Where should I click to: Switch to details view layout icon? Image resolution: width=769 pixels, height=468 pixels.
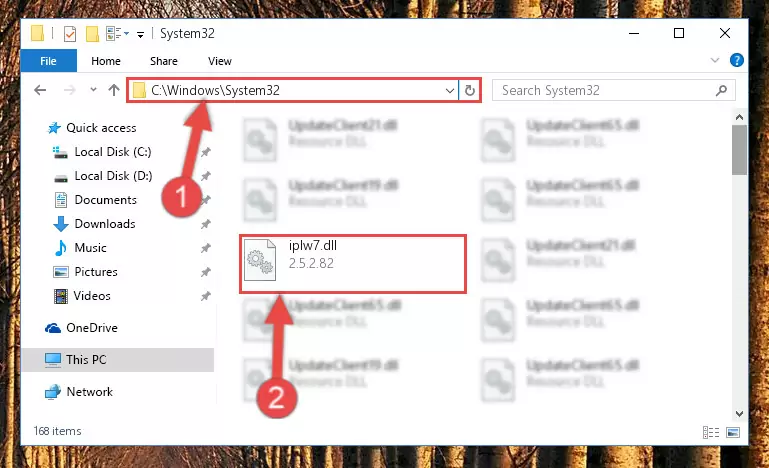711,432
